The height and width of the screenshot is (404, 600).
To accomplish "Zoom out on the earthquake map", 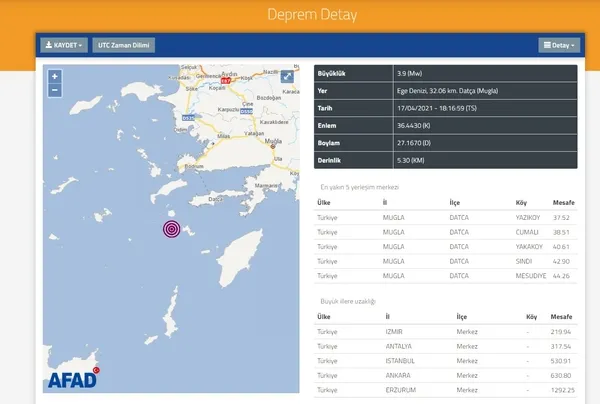I will coord(54,89).
